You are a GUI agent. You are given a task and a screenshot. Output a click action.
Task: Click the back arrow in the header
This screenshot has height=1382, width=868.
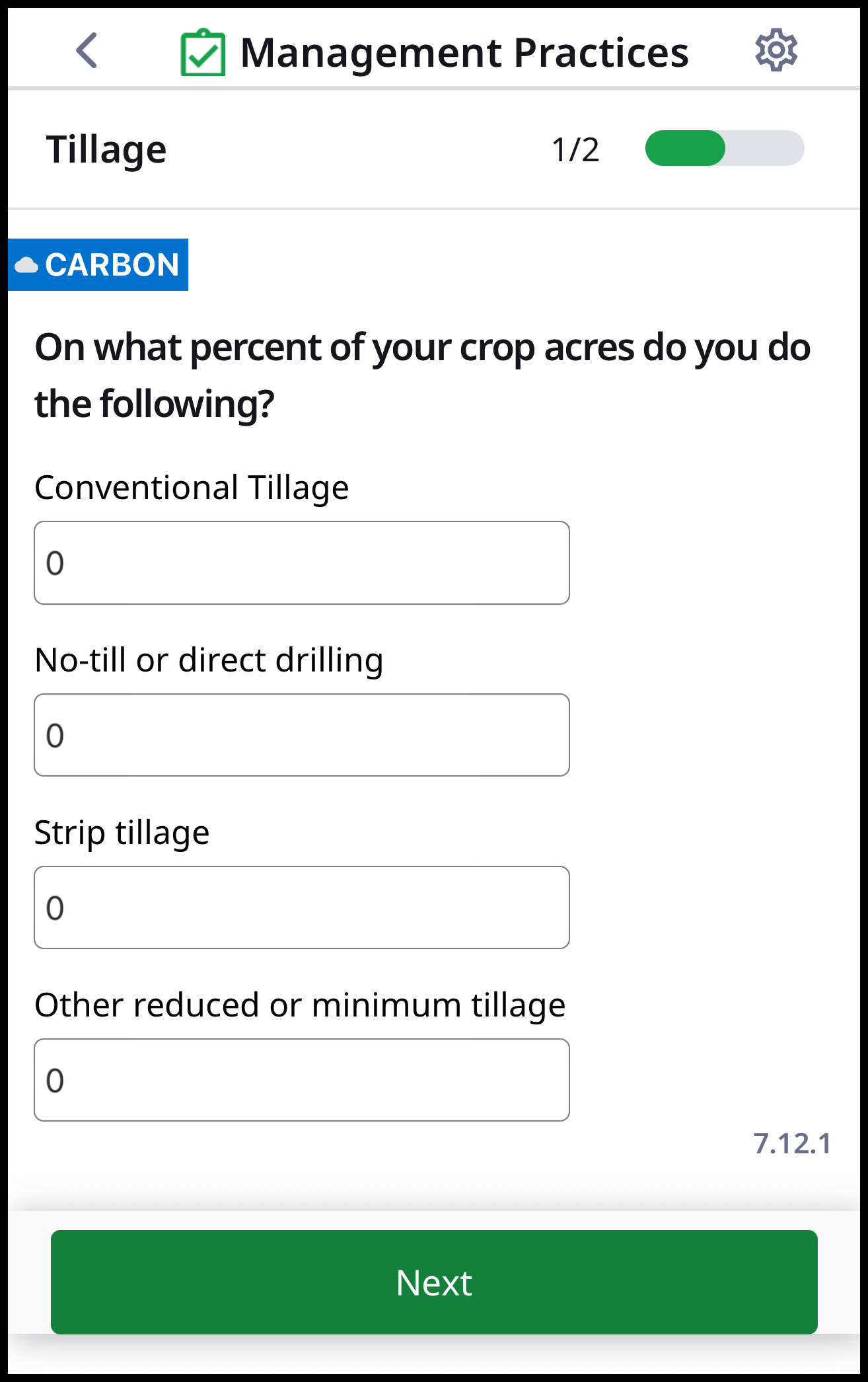point(86,51)
